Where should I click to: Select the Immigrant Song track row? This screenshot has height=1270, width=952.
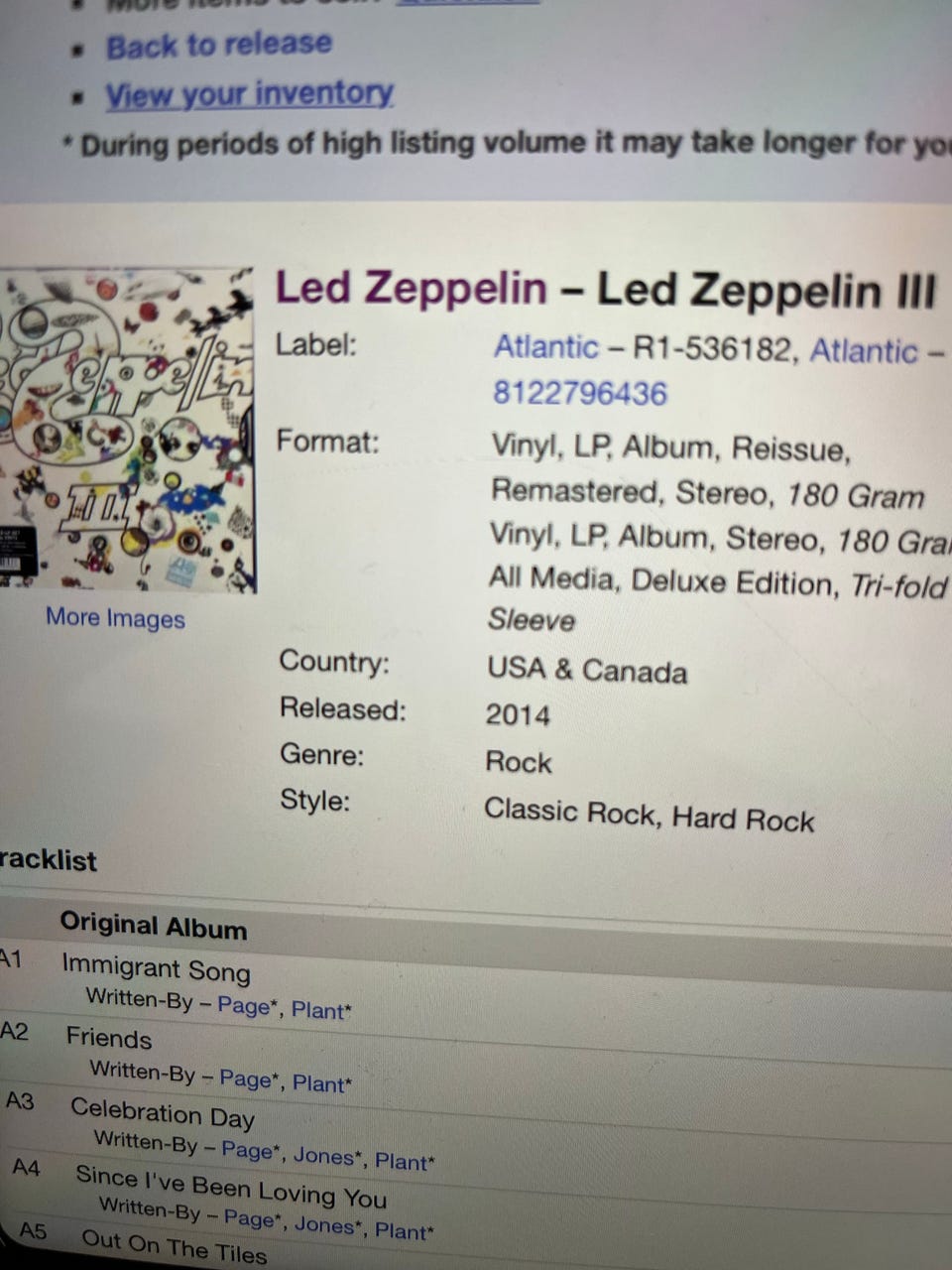476,987
